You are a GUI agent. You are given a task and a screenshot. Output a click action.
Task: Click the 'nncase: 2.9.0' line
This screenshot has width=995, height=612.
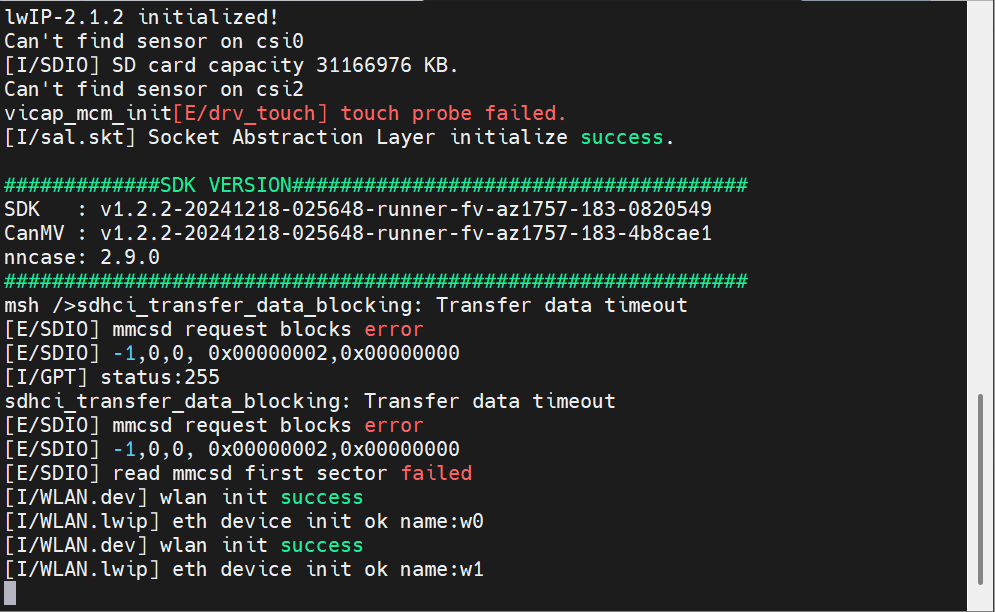coord(82,257)
